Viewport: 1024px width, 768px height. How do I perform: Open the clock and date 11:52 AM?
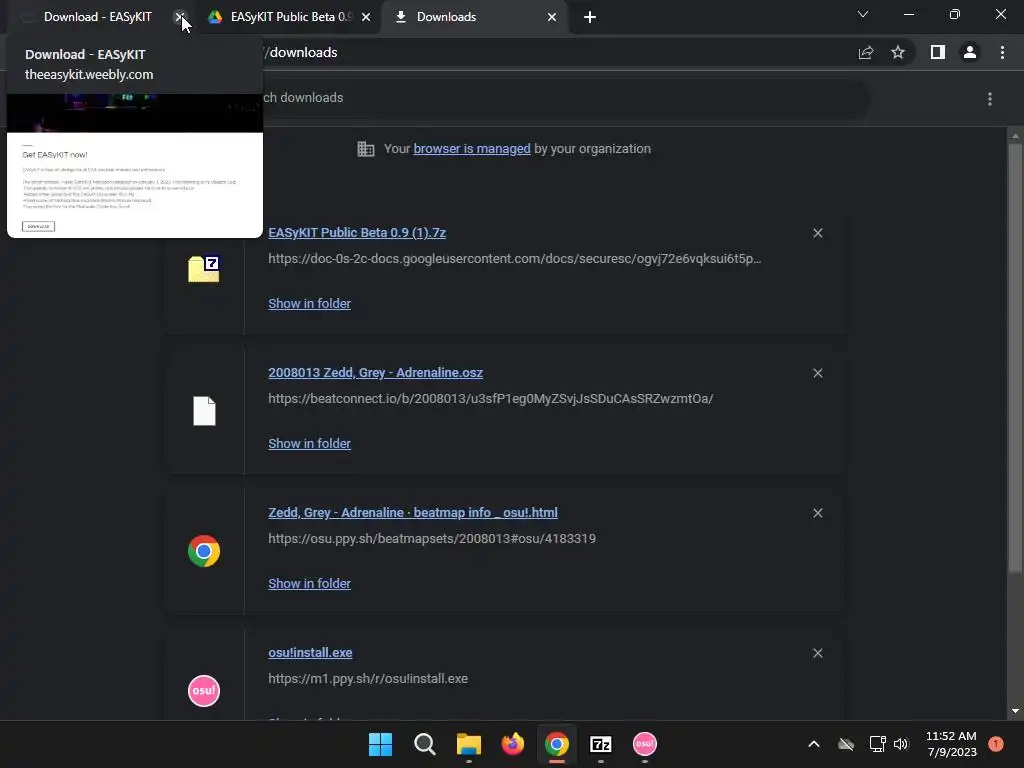[952, 744]
